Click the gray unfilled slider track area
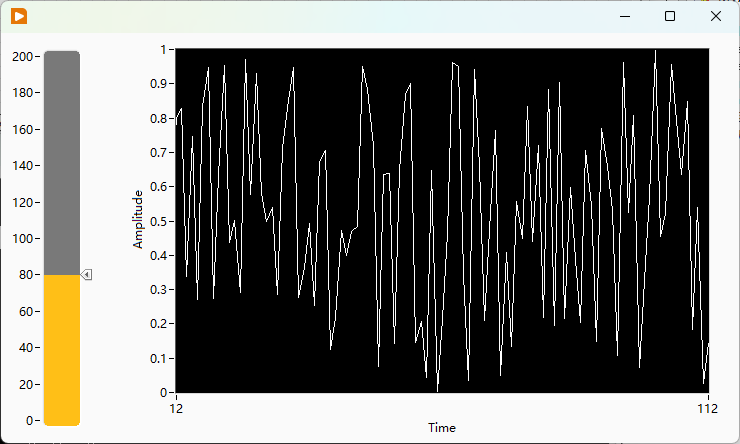The height and width of the screenshot is (444, 740). (x=62, y=163)
